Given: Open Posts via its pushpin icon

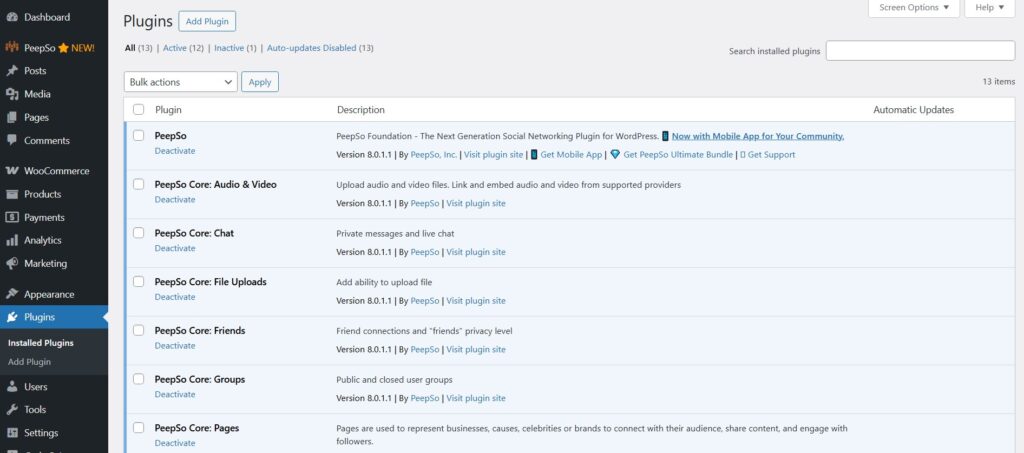Looking at the screenshot, I should [x=12, y=71].
